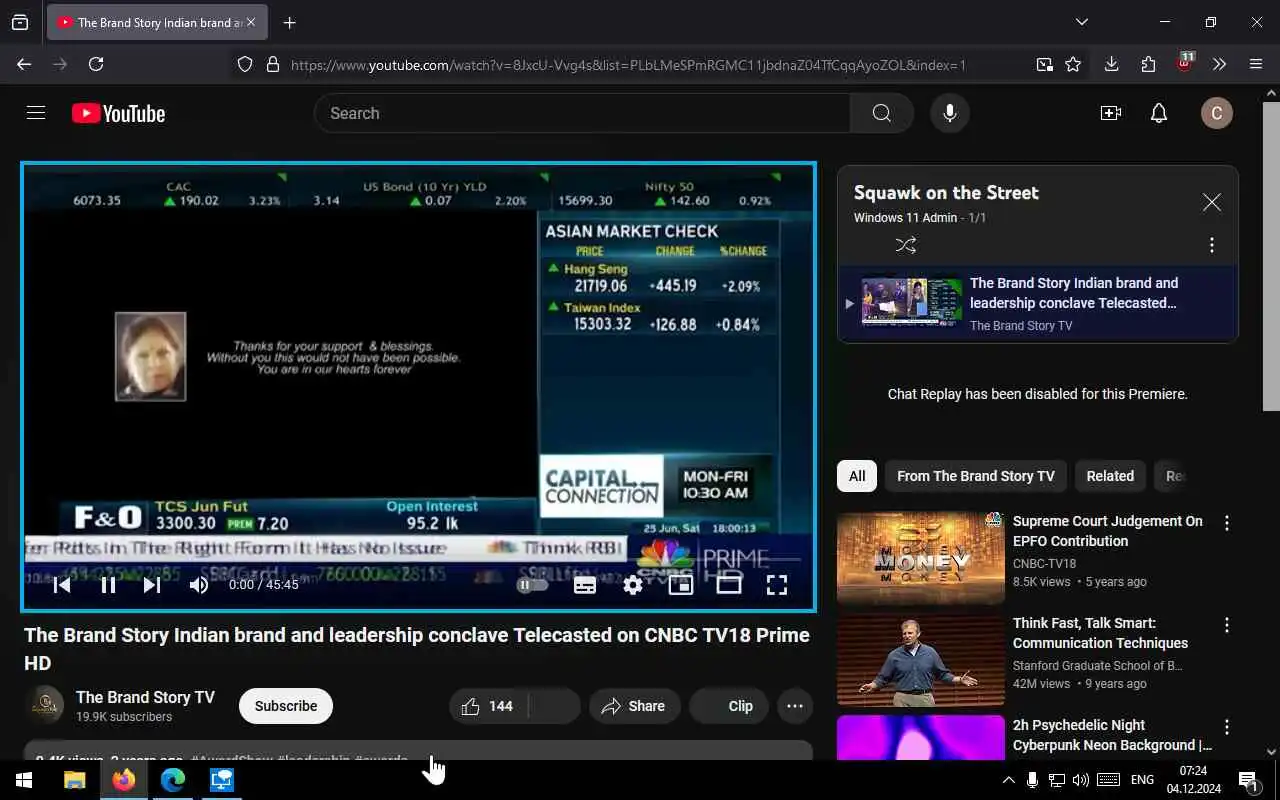Open uBlock extension icon with badge
The height and width of the screenshot is (800, 1280).
pos(1185,63)
